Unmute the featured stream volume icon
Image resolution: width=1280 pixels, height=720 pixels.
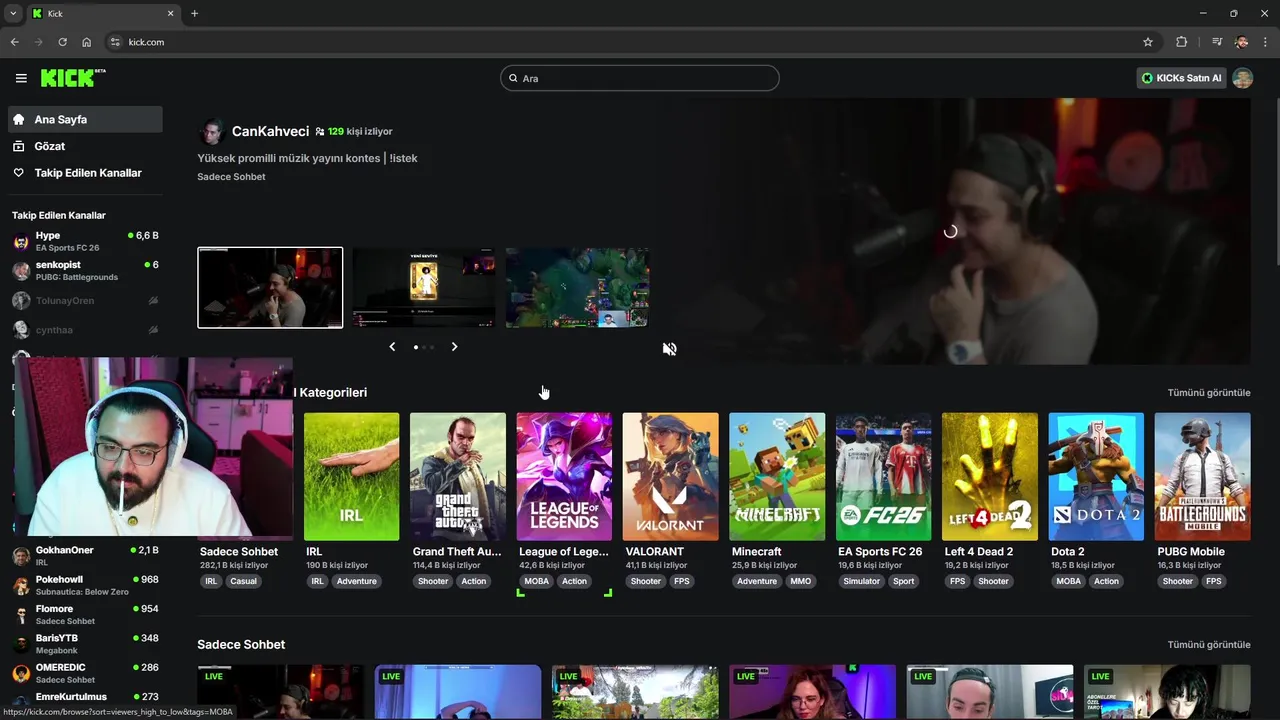[x=669, y=348]
